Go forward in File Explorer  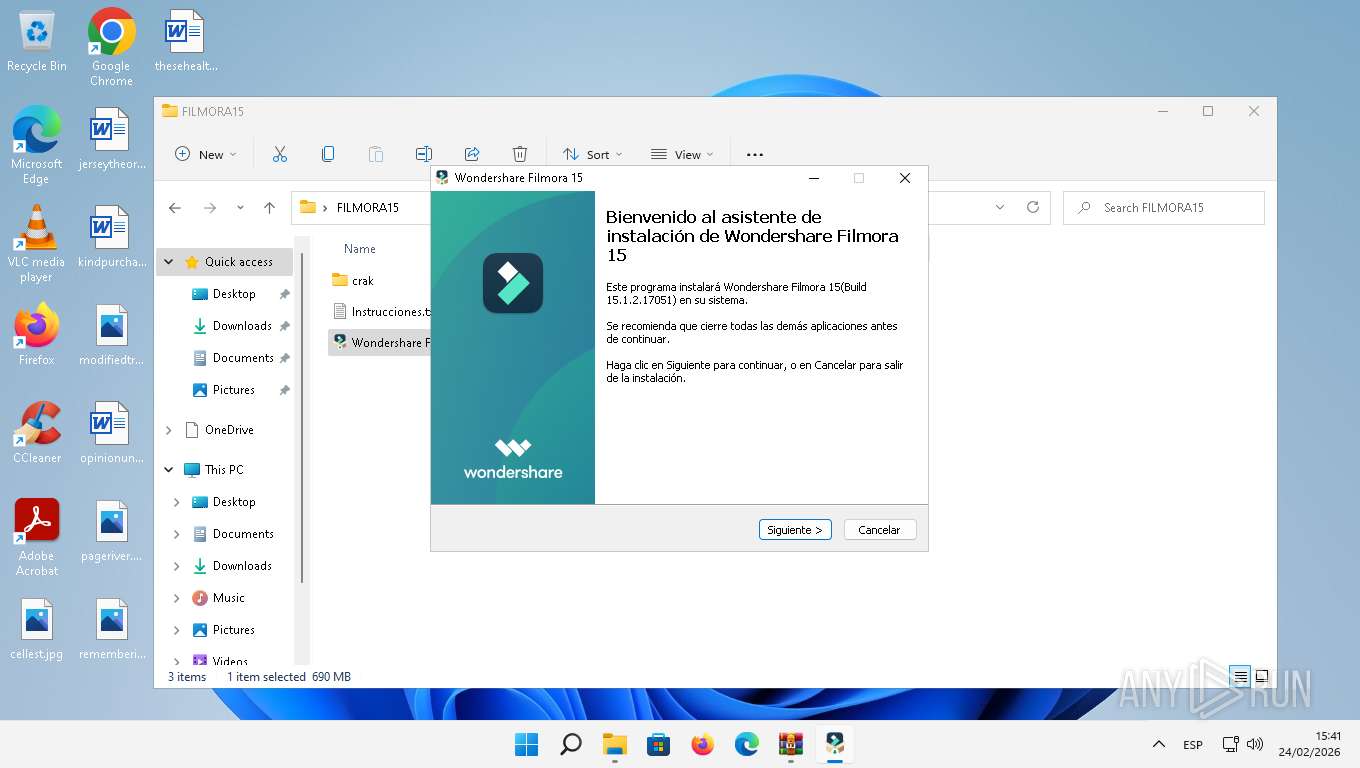coord(209,208)
